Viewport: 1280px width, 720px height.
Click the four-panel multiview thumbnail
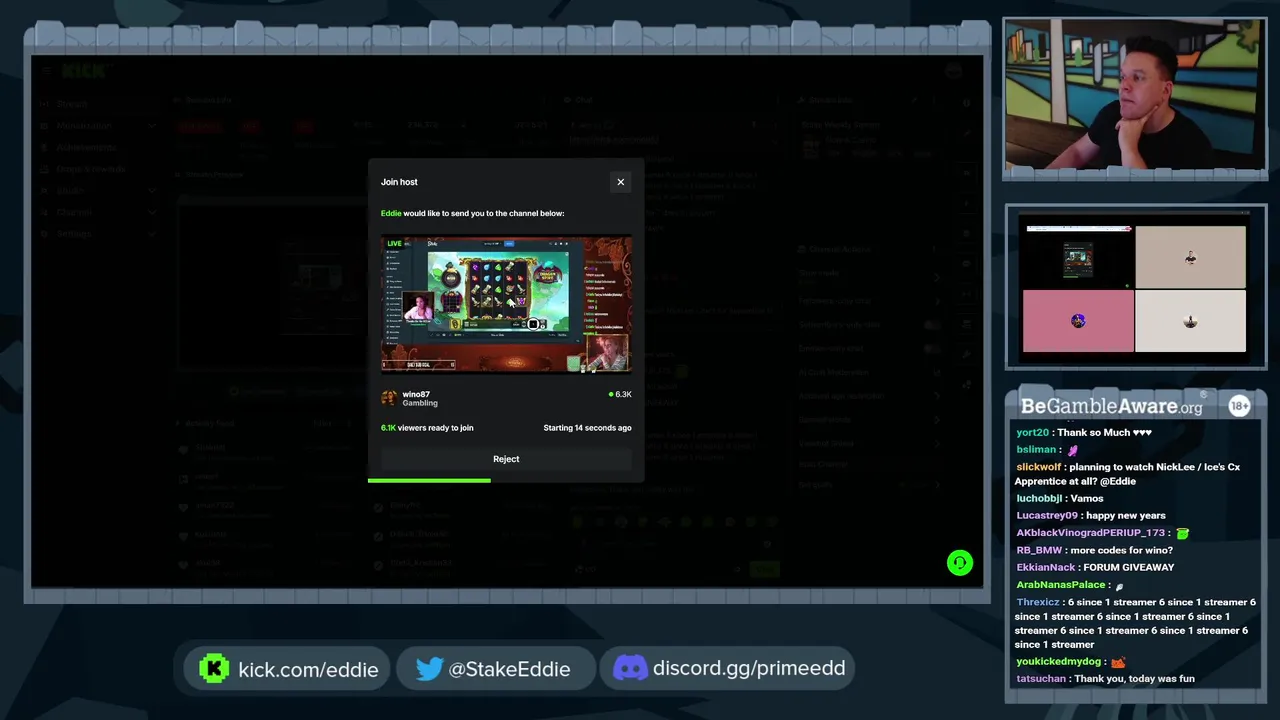tap(1135, 288)
